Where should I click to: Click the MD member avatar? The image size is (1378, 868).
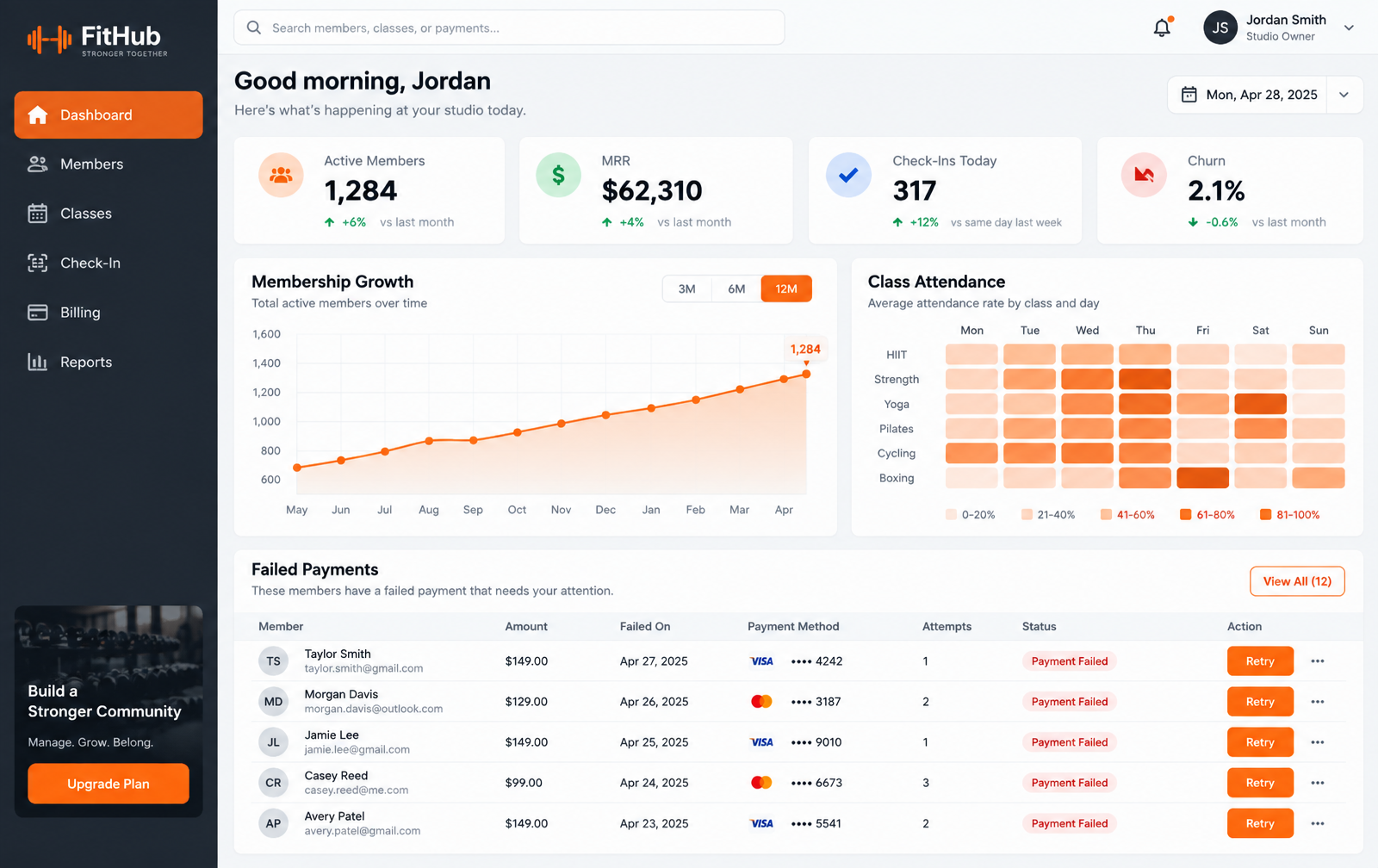tap(273, 702)
